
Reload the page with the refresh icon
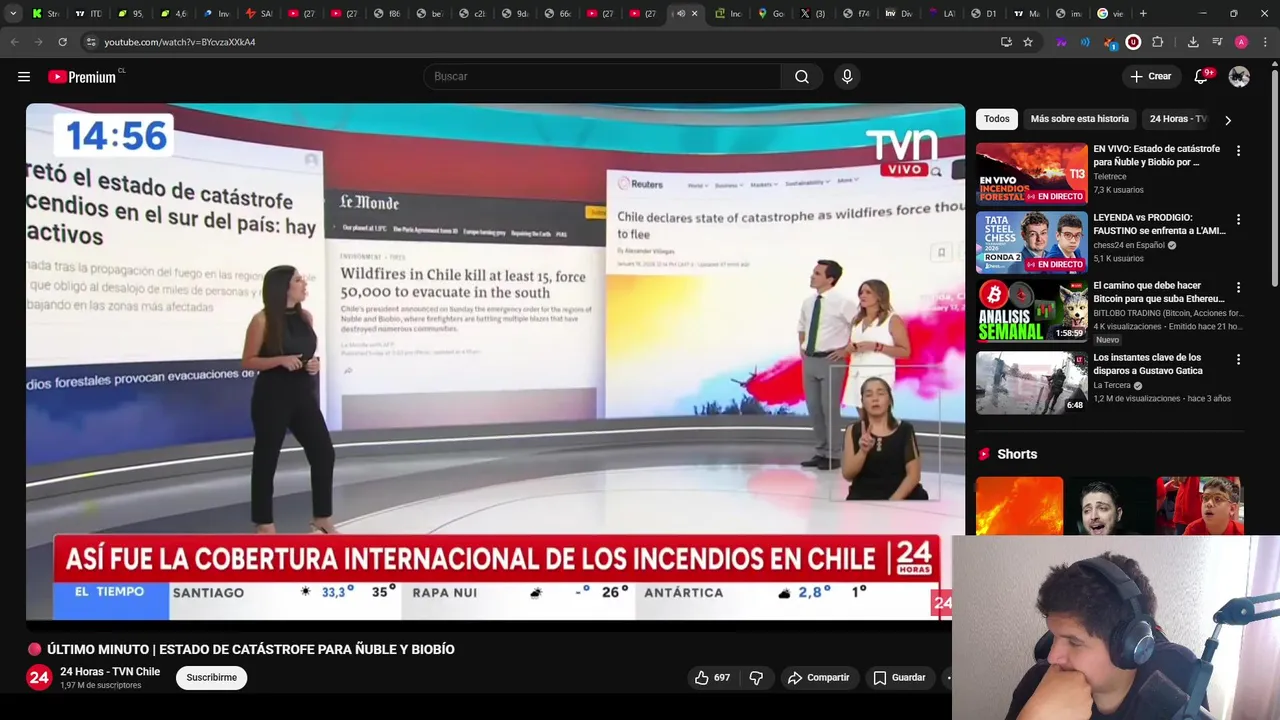tap(62, 42)
